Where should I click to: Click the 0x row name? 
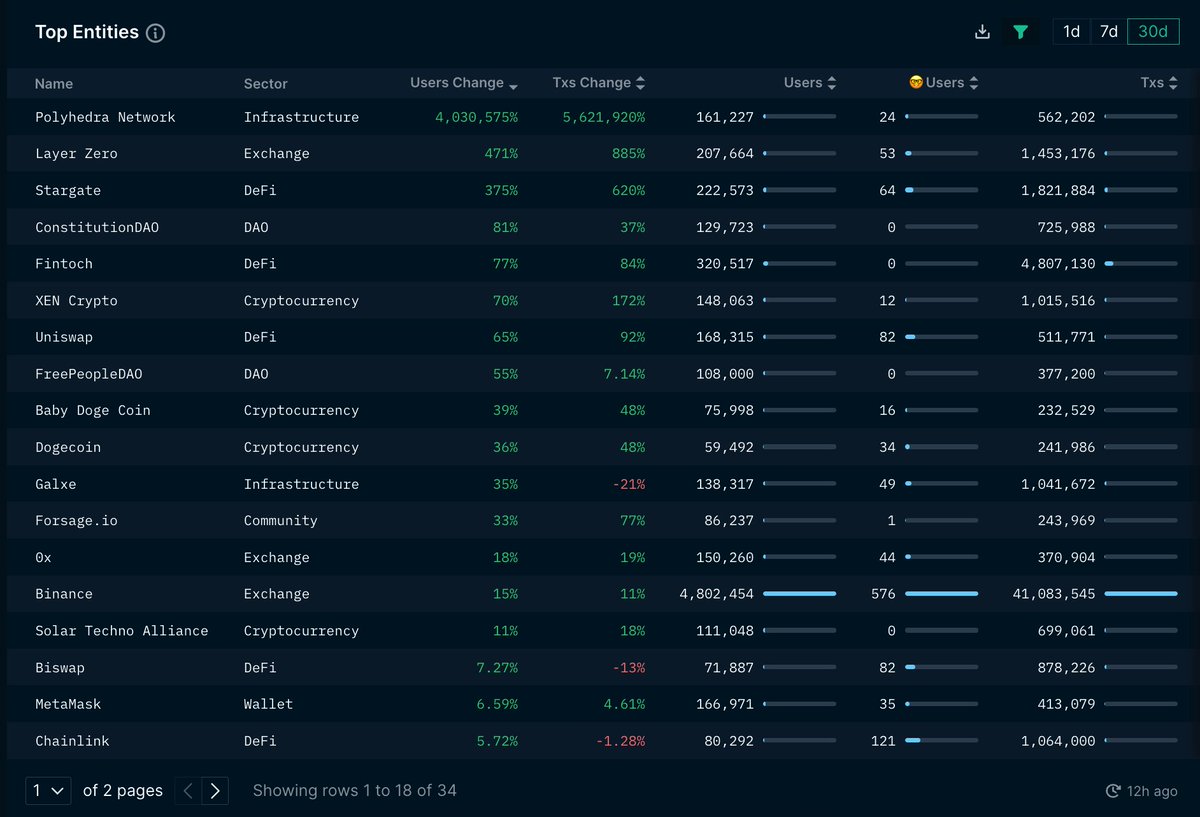pos(43,557)
